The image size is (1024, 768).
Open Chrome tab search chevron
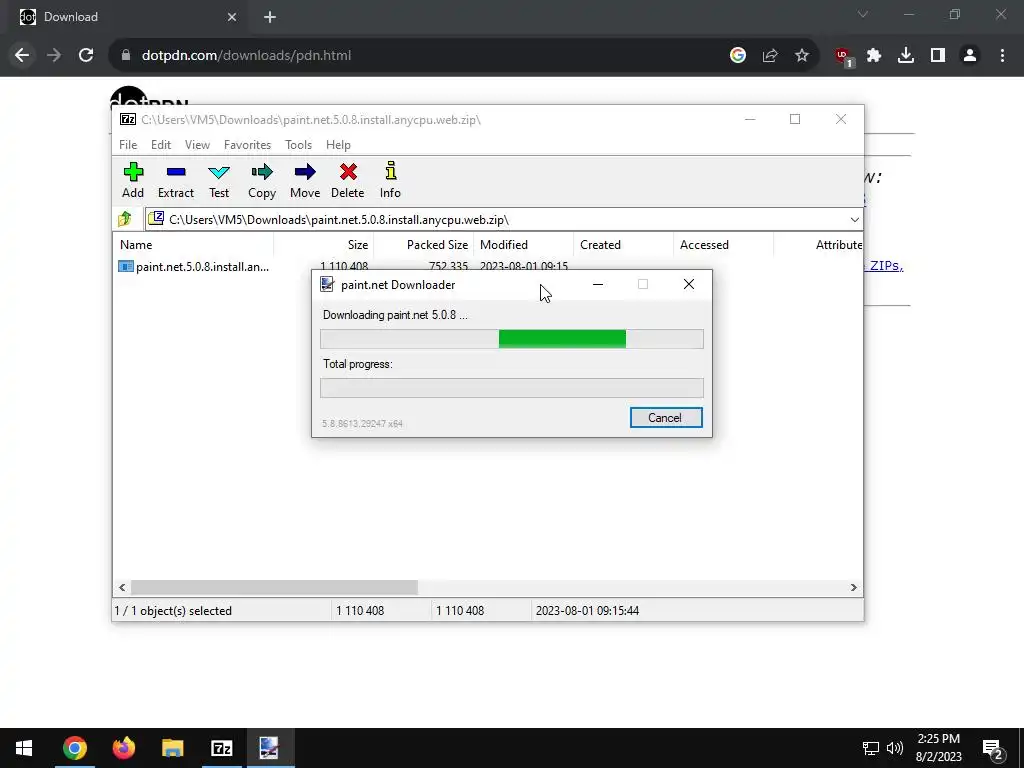point(863,14)
